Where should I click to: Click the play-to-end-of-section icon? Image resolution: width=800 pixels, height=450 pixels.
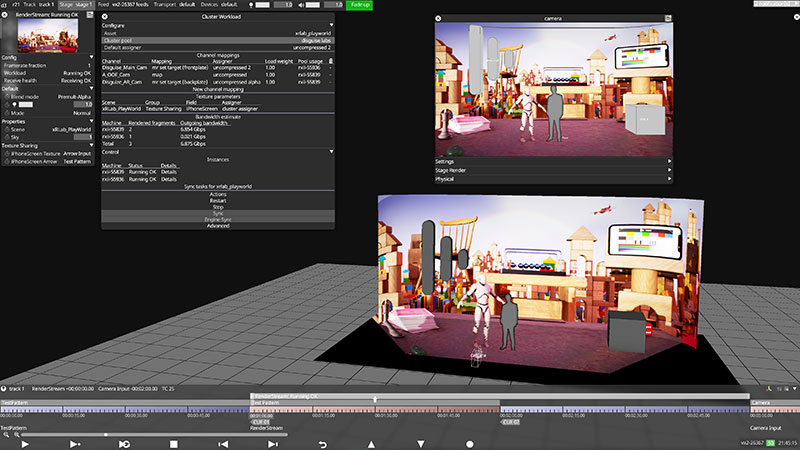[74, 444]
